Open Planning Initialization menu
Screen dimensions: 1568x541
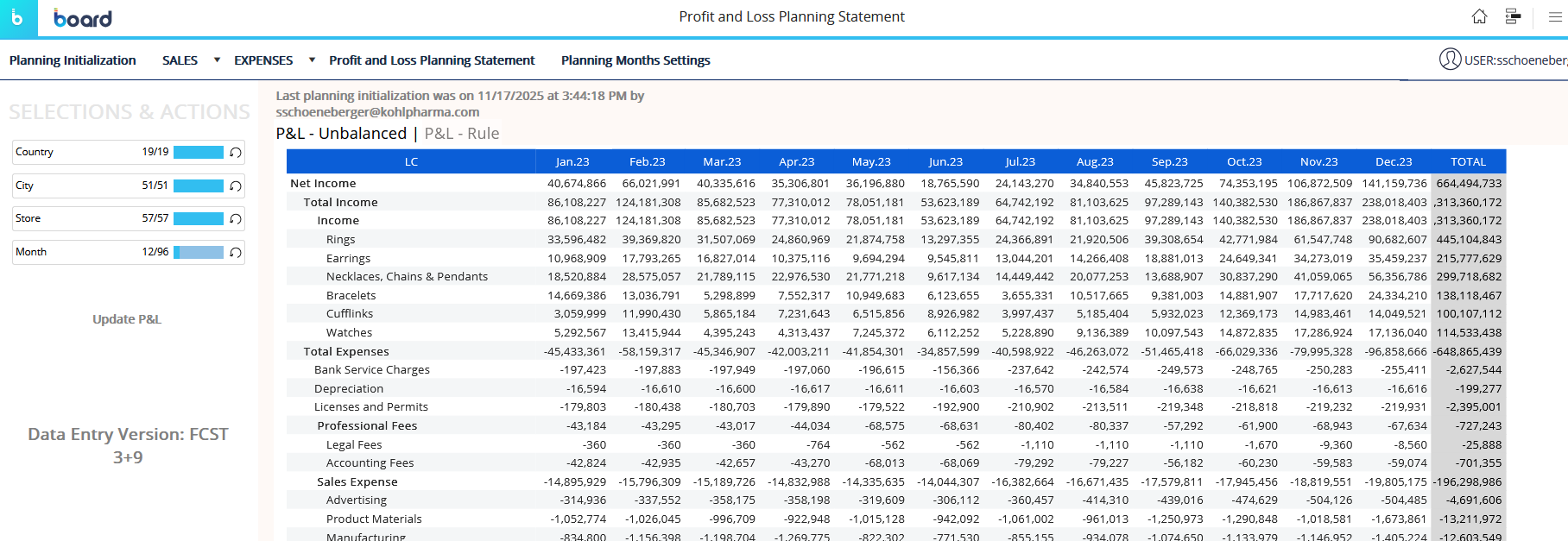(x=73, y=60)
